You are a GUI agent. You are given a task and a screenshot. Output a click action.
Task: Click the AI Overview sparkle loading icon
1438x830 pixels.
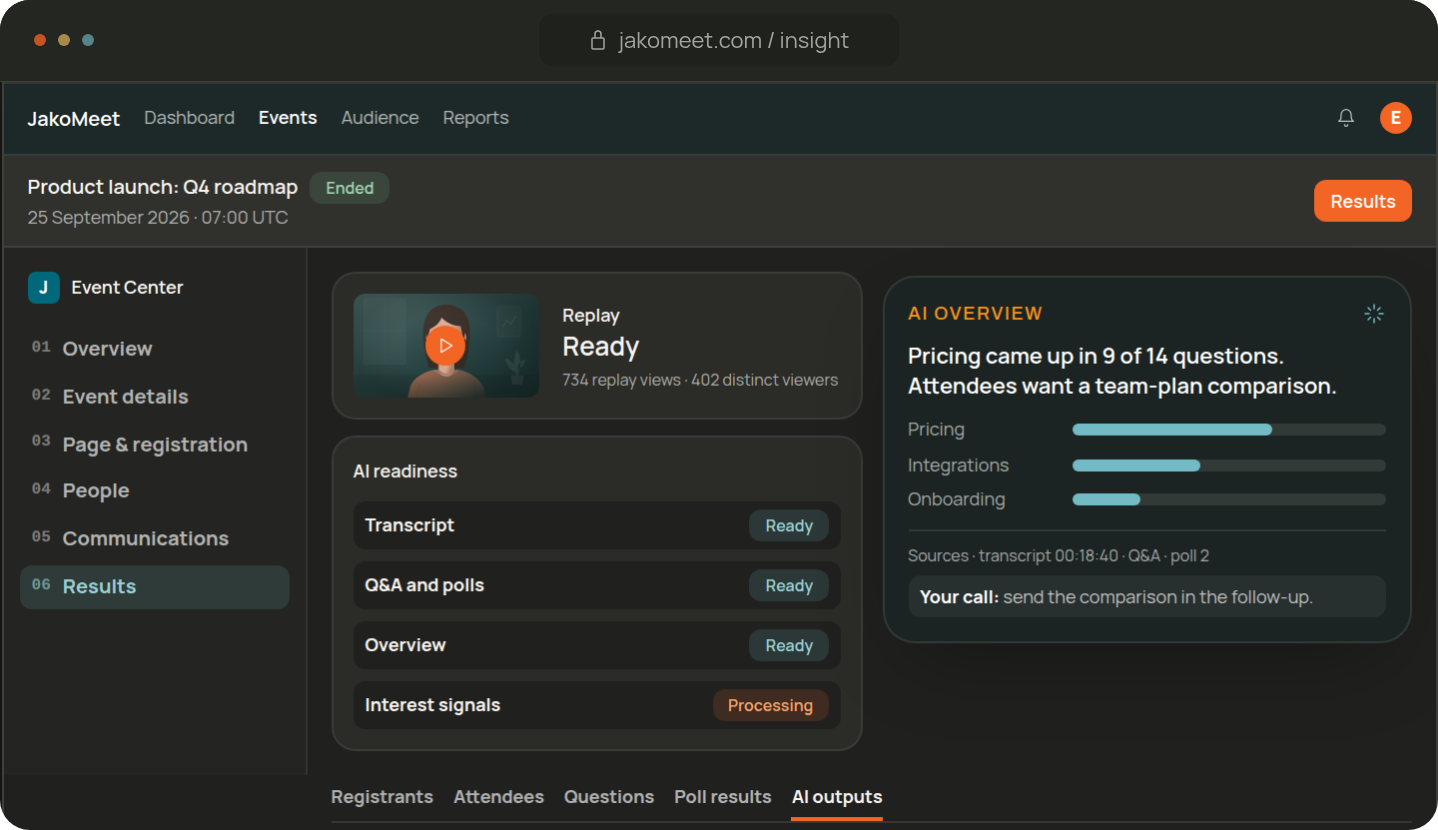click(1374, 314)
